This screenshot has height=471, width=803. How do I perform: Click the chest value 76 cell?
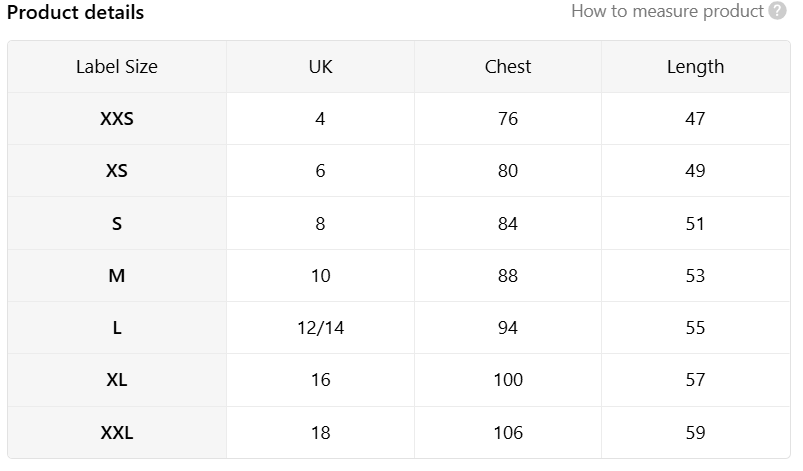tap(508, 119)
